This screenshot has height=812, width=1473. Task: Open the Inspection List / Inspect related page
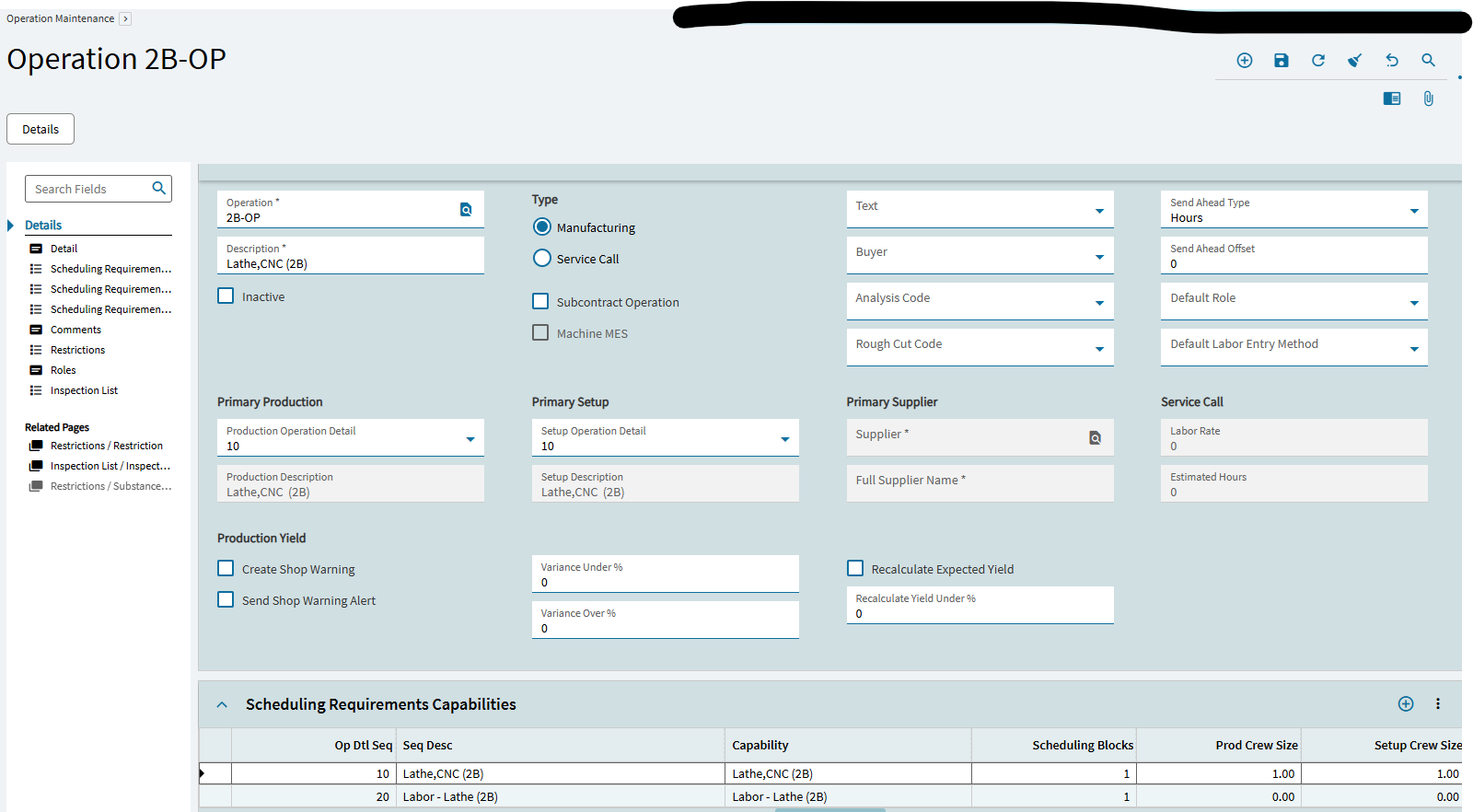[x=110, y=466]
